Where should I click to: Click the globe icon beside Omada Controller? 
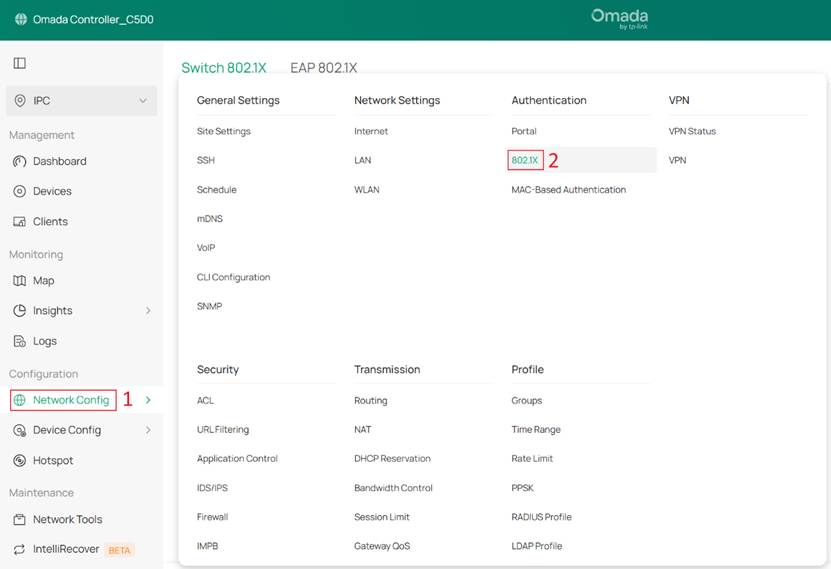[21, 19]
